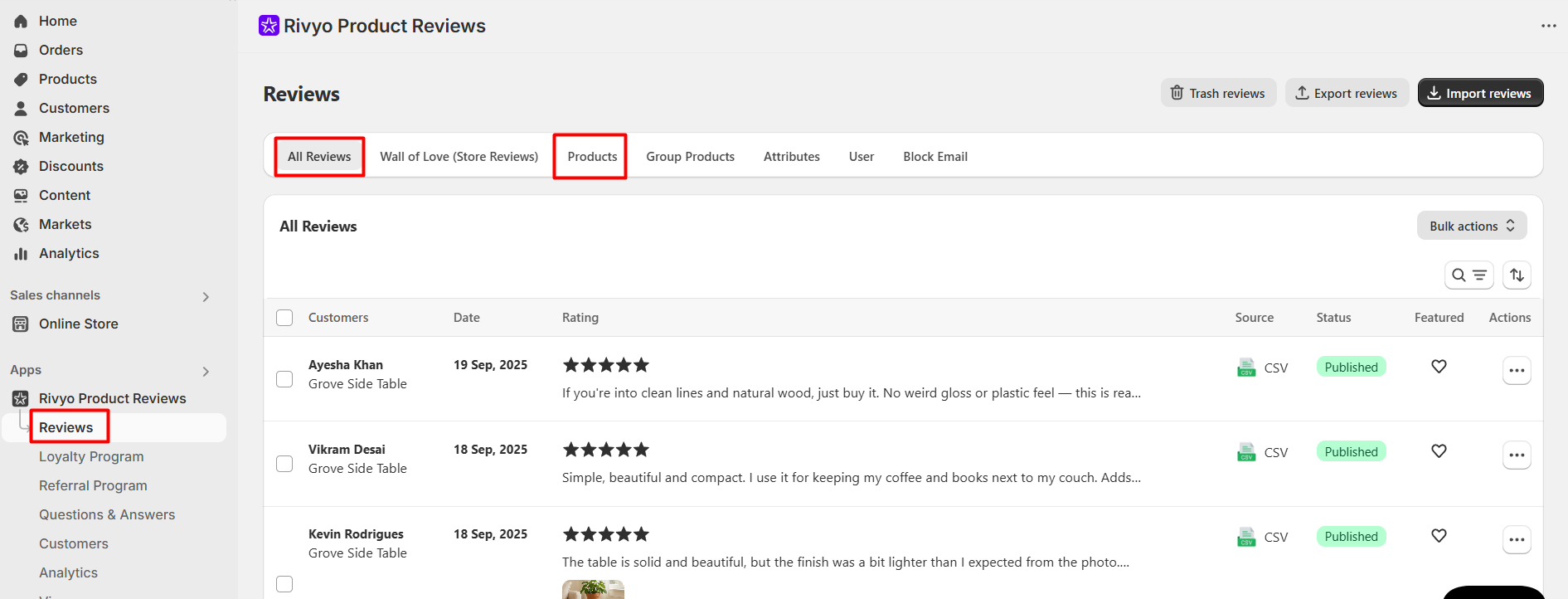Switch to the All Reviews tab
1568x599 pixels.
(x=319, y=157)
